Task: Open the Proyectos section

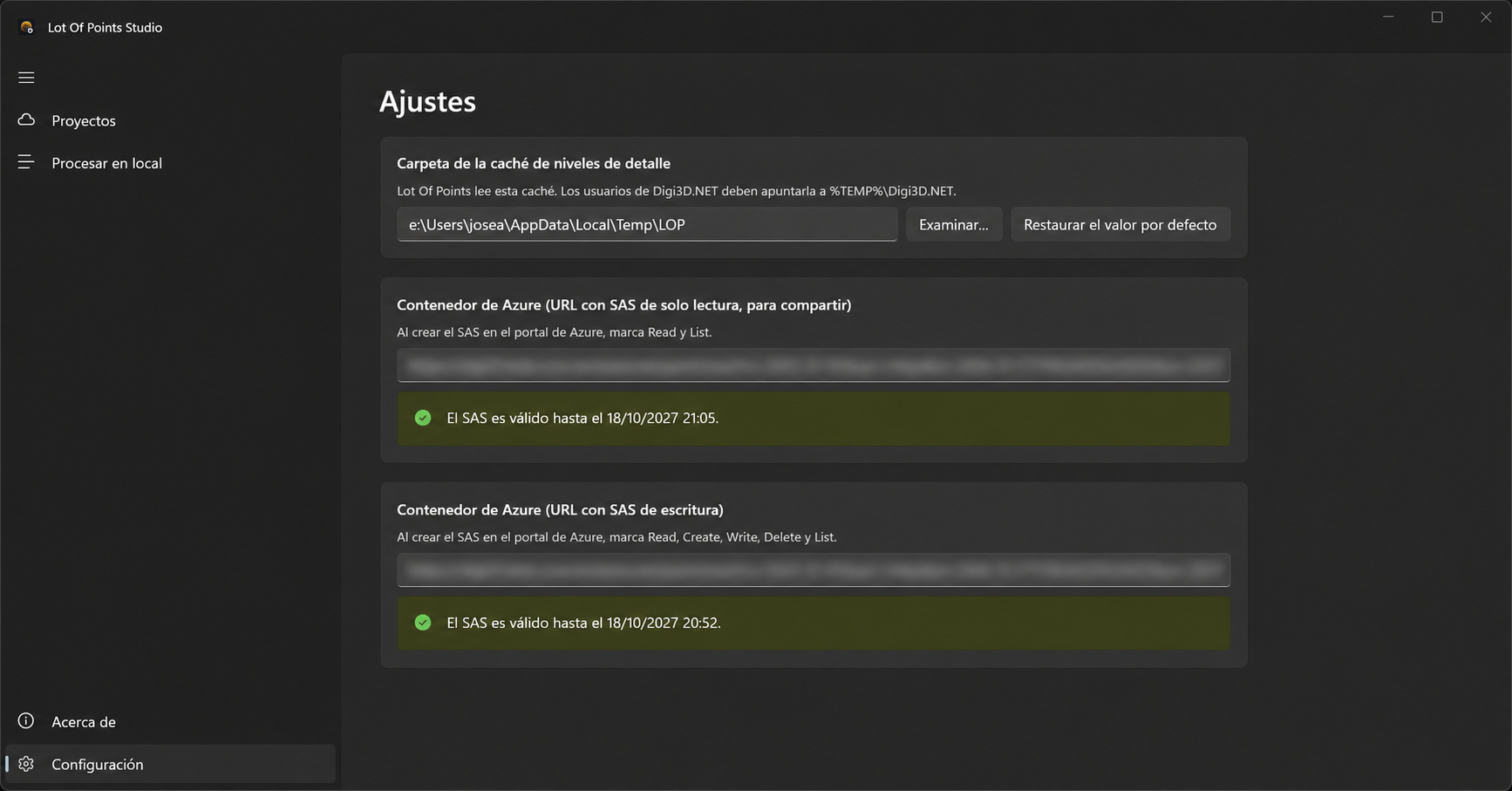Action: [x=170, y=120]
